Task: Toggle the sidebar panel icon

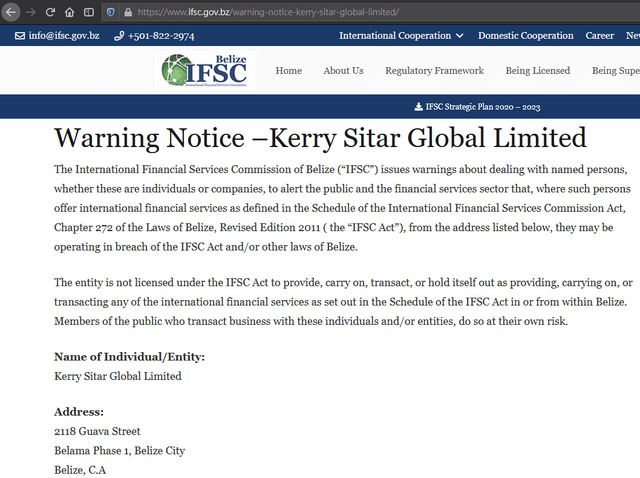Action: click(x=89, y=12)
